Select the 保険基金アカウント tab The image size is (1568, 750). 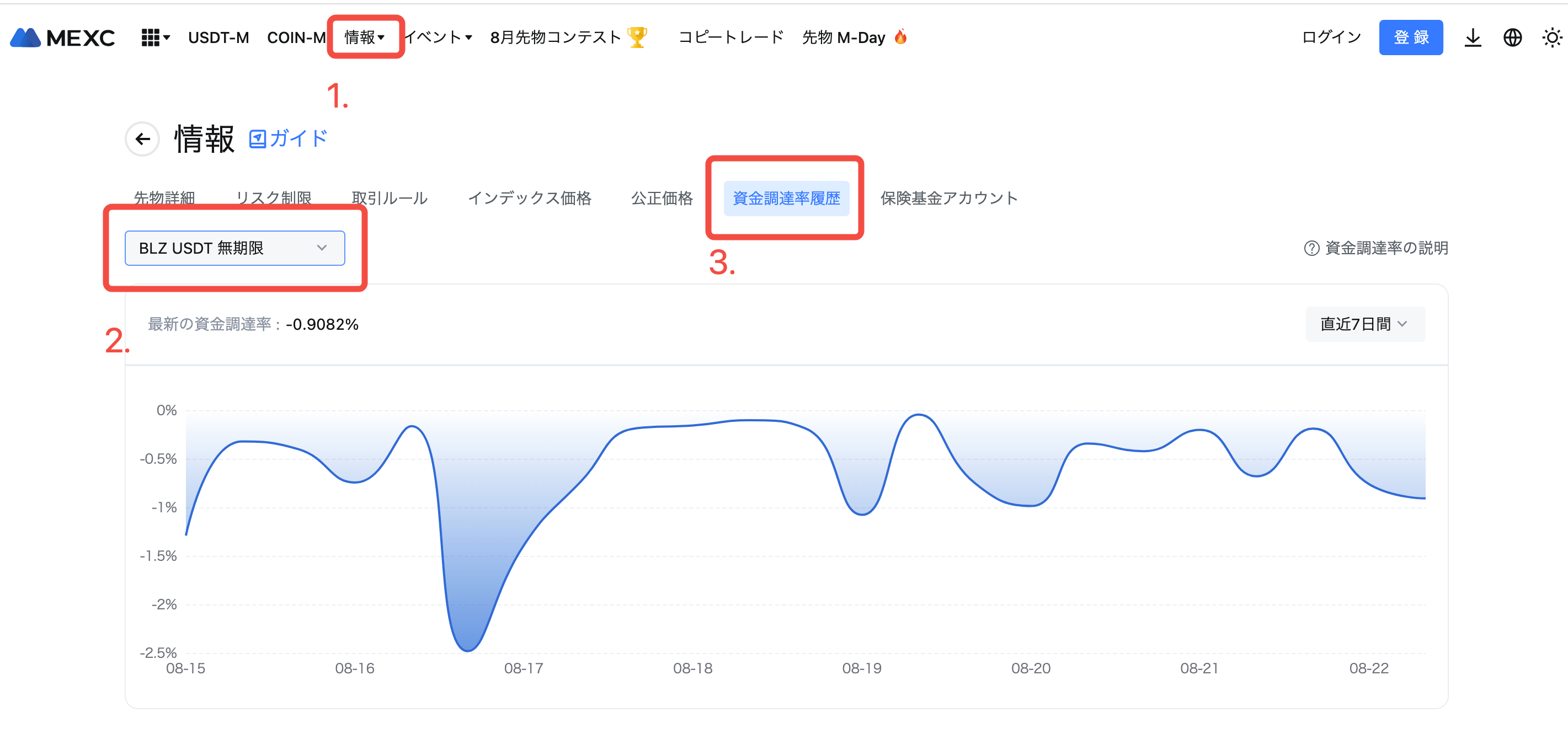tap(948, 199)
